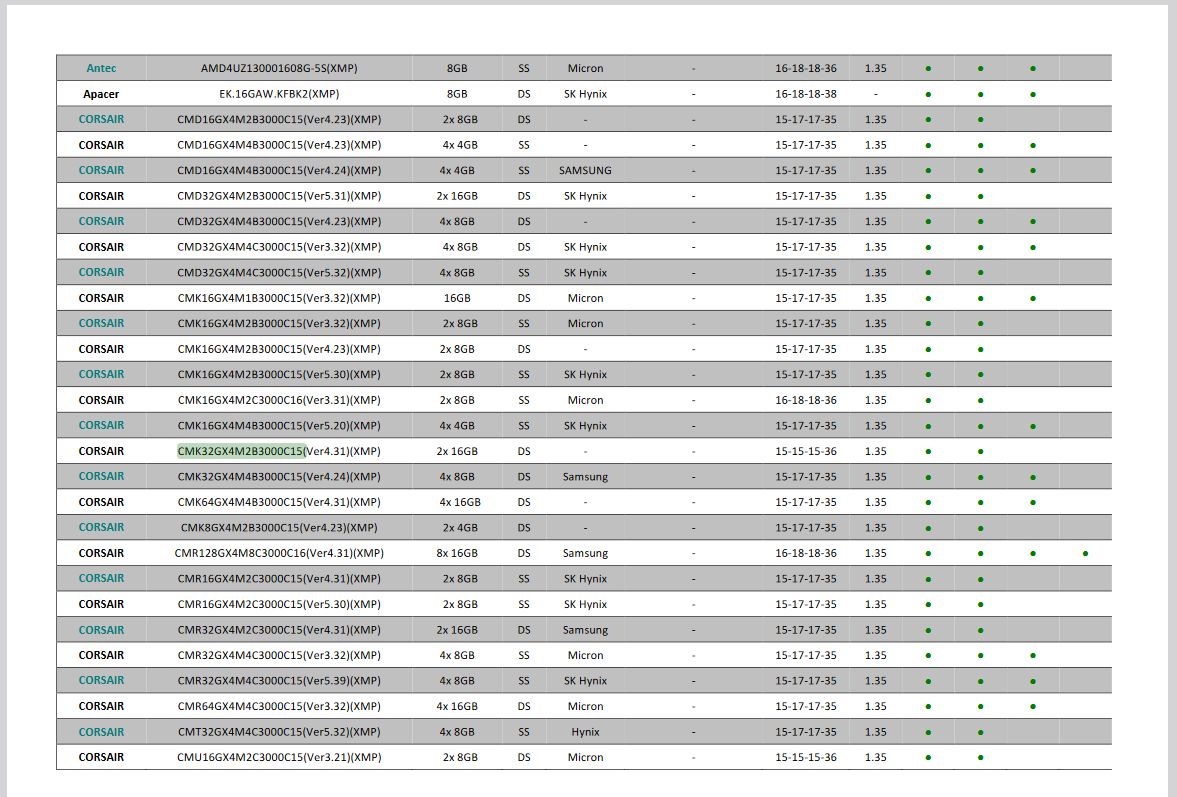This screenshot has width=1177, height=797.
Task: Select part number EK.16GAW.KFBK2(XMP)
Action: click(x=279, y=94)
